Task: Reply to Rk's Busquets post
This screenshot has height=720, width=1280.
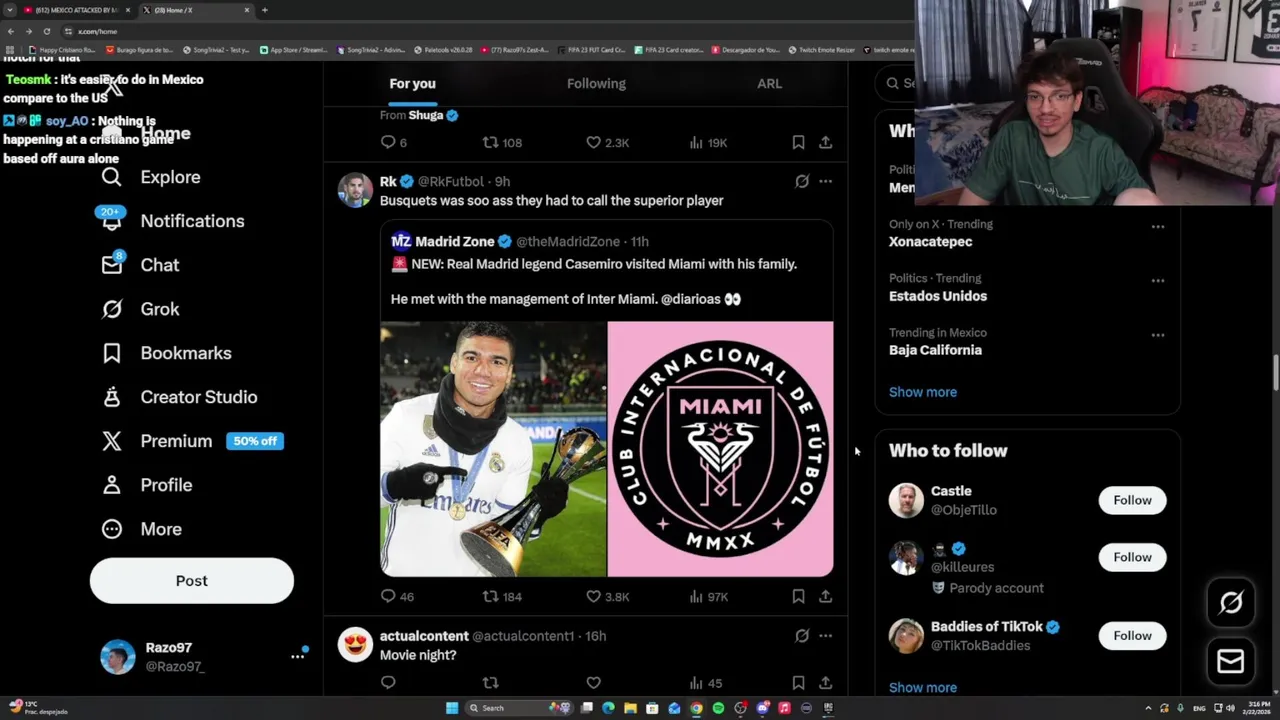Action: tap(388, 596)
